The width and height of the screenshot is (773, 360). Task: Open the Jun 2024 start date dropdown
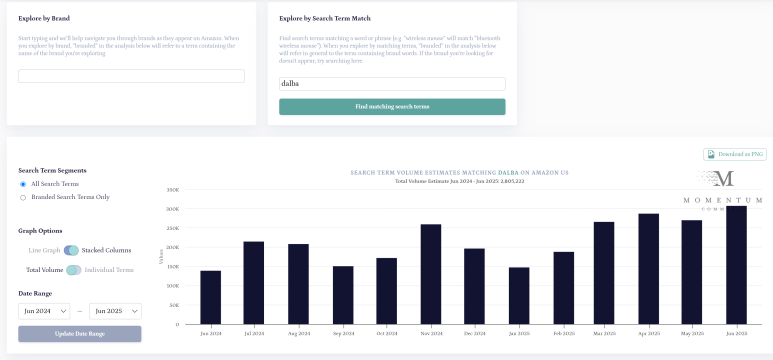pyautogui.click(x=44, y=311)
